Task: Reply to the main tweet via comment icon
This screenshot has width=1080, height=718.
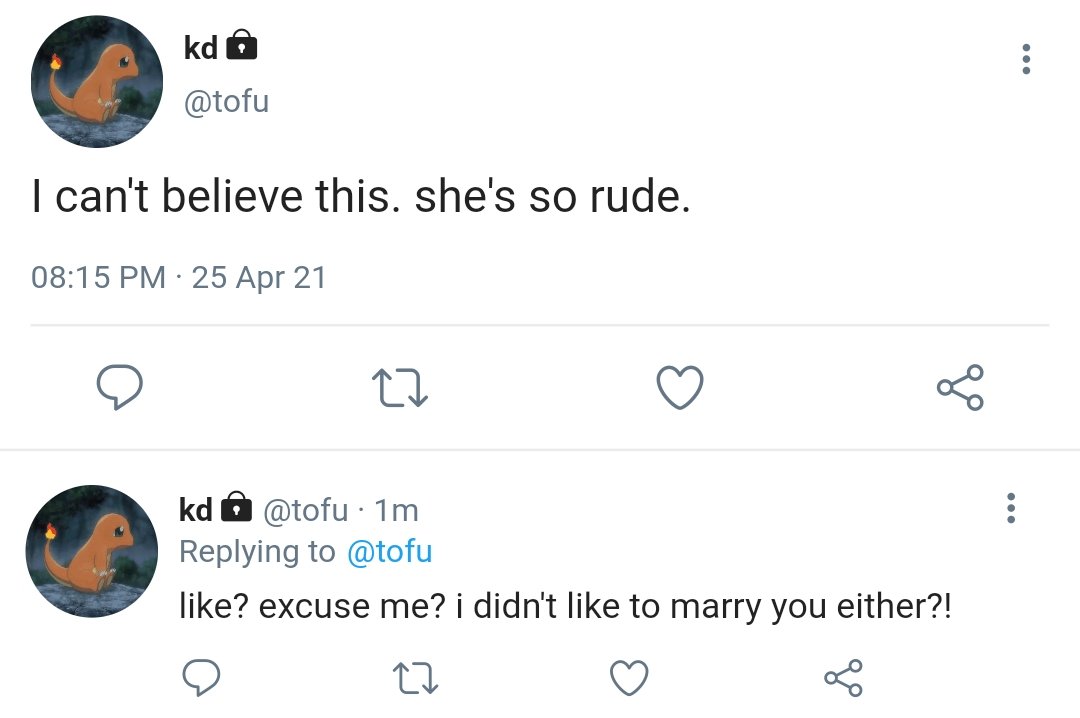Action: coord(119,387)
